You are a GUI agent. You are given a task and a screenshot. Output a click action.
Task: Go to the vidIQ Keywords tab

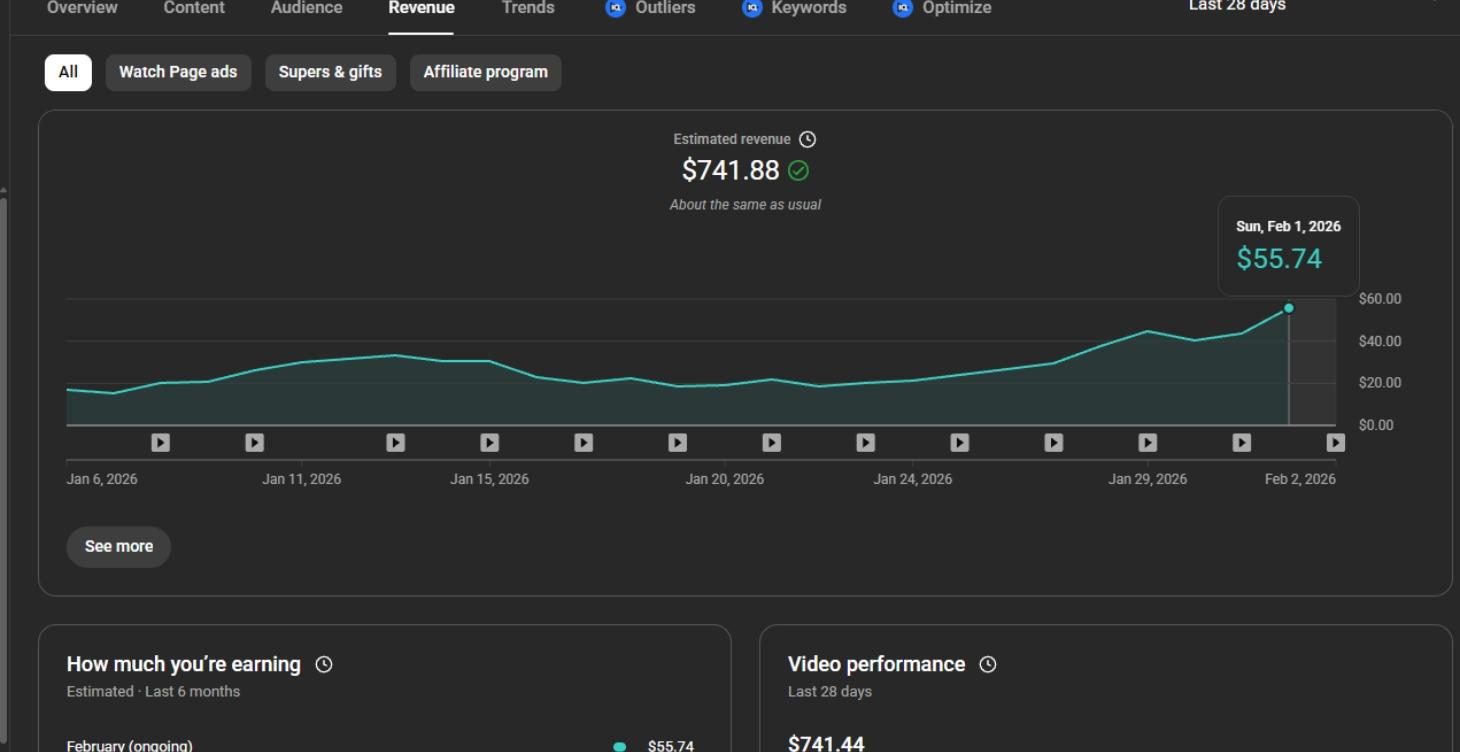795,8
